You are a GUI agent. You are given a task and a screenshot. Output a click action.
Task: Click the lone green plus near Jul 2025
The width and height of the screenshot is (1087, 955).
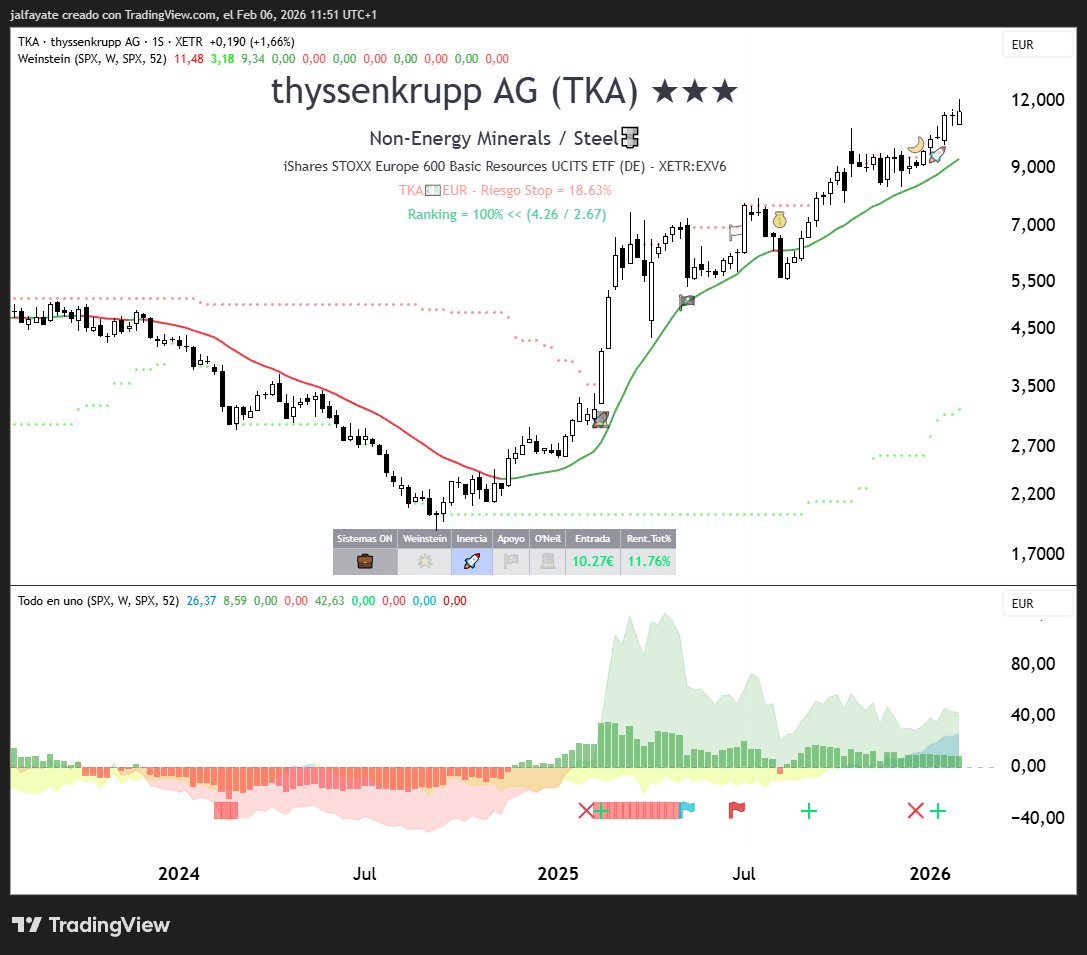(808, 811)
